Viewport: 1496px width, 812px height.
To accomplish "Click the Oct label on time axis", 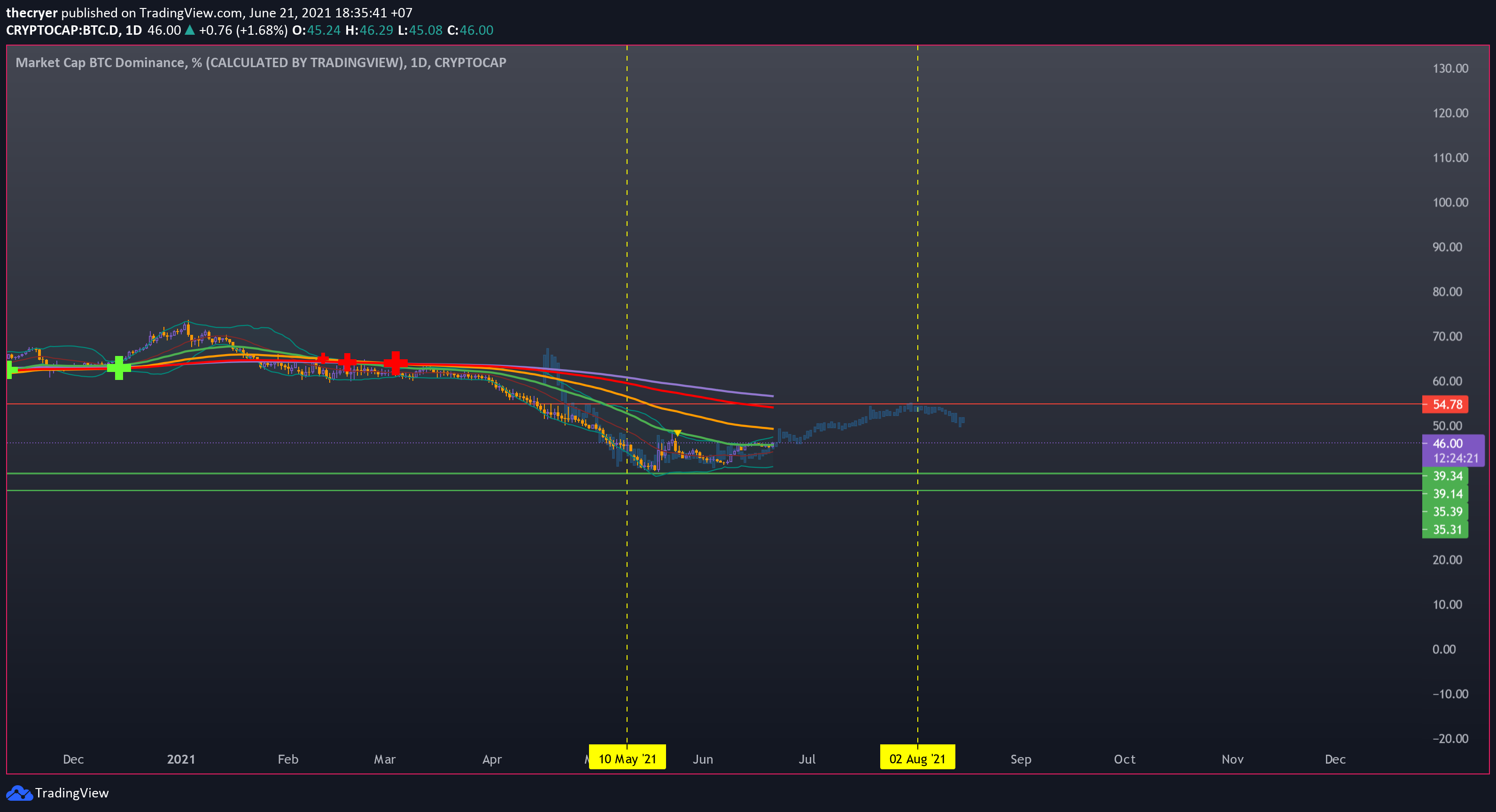I will pos(1125,759).
